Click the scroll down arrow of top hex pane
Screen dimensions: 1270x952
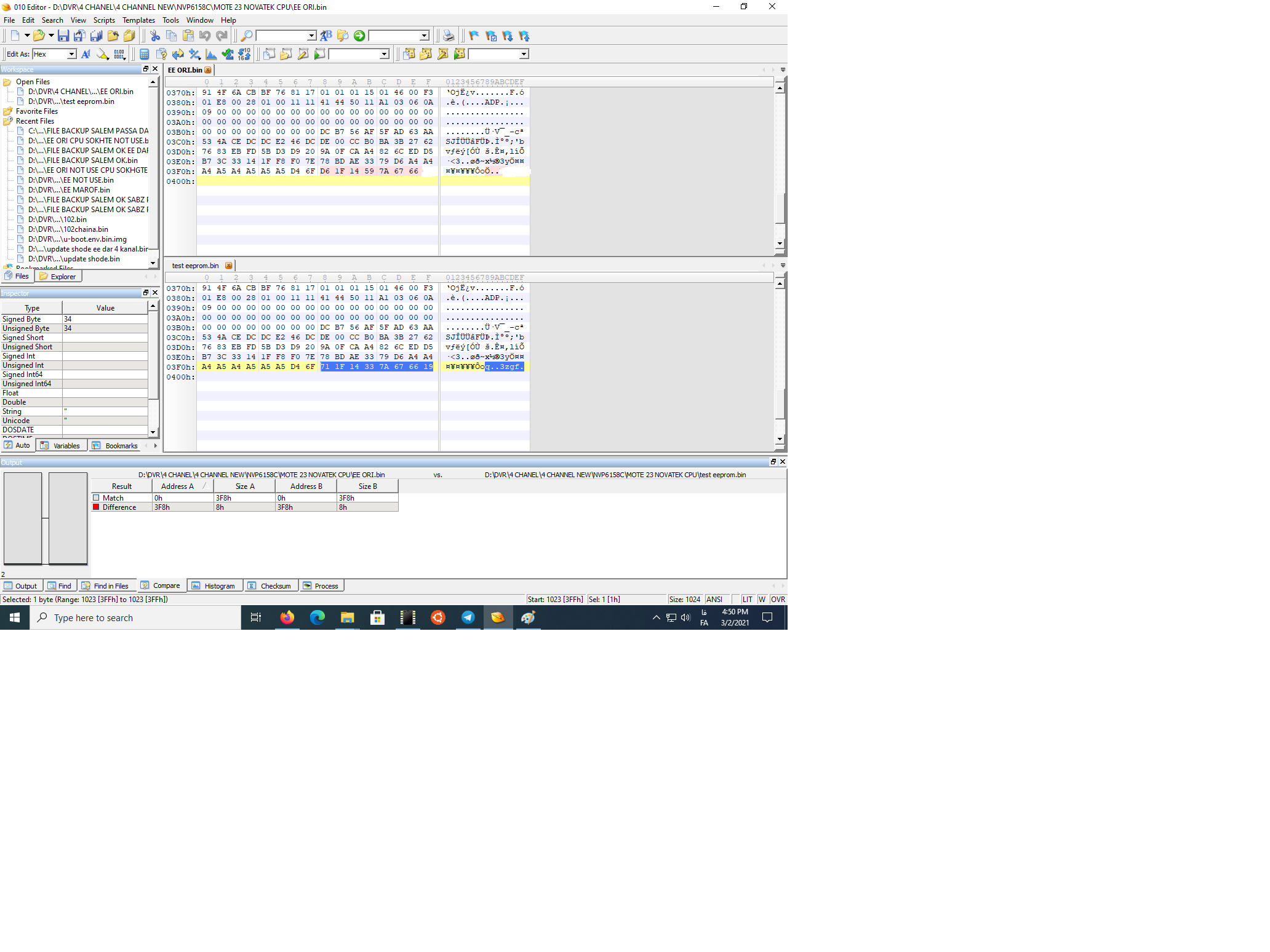tap(780, 244)
